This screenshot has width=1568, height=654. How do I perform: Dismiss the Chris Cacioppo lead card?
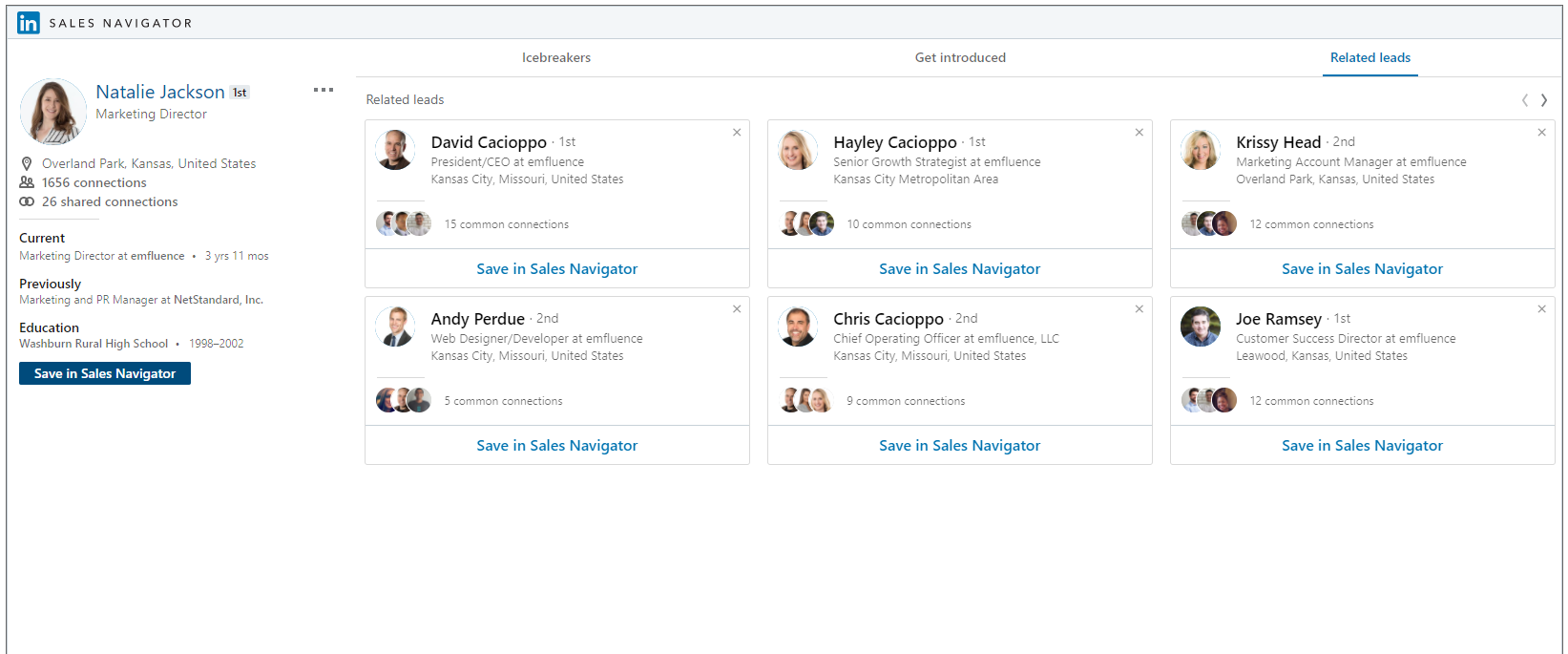1139,309
